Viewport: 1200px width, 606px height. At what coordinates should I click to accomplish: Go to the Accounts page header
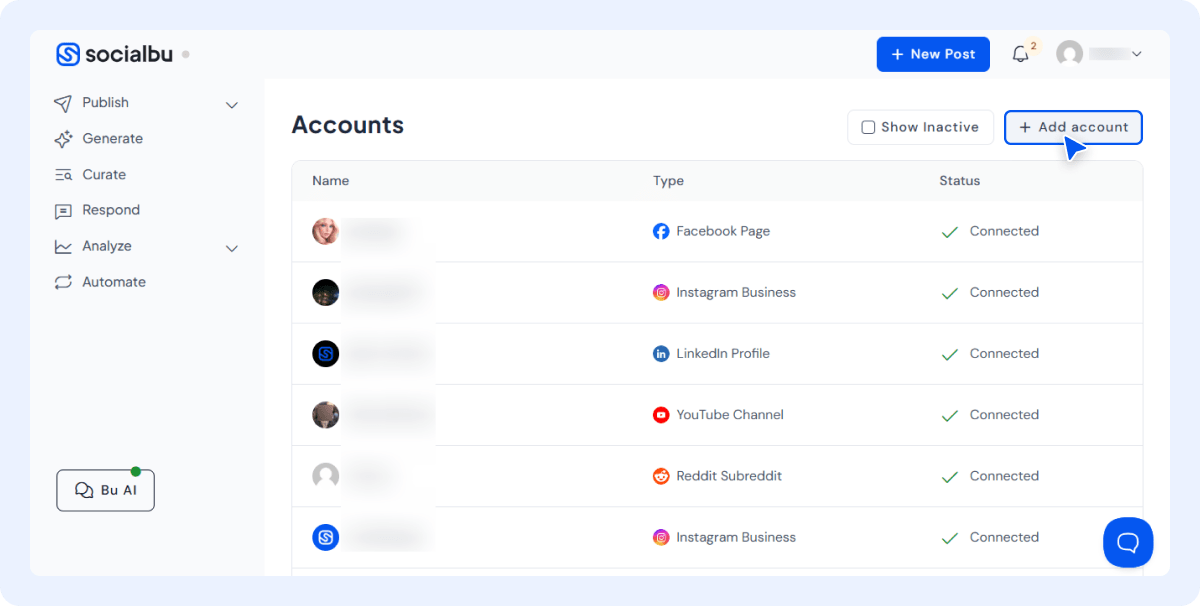(x=347, y=125)
